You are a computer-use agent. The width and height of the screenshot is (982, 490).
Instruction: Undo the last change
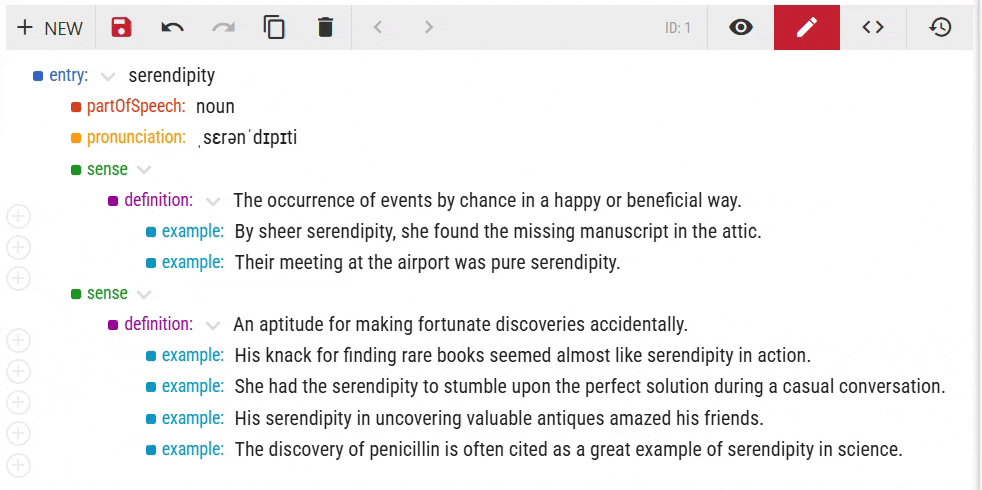pos(172,27)
